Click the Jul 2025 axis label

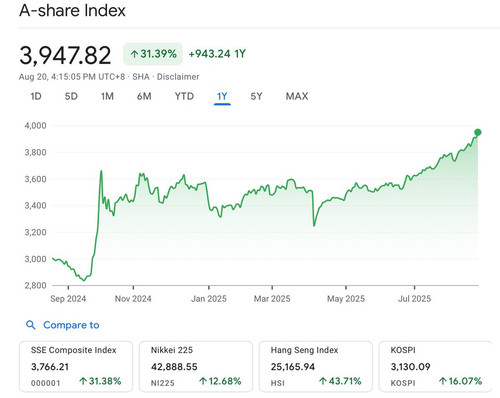414,298
